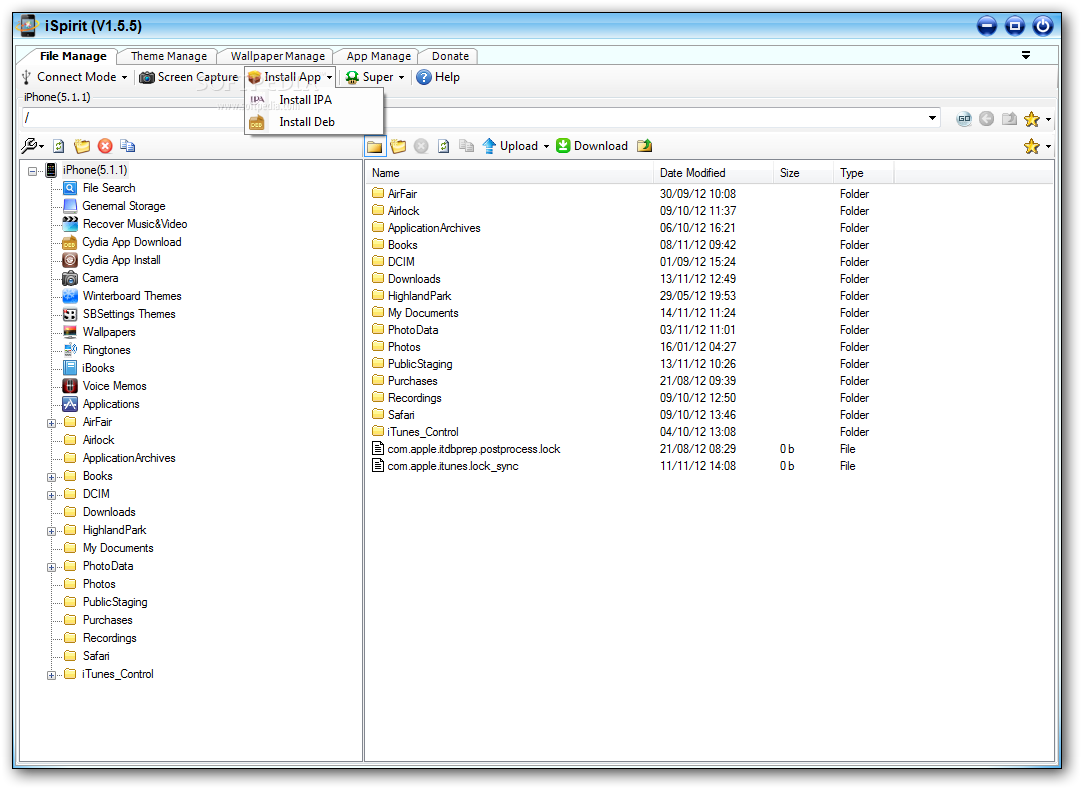Select com.apple.itunes.lock_sync in the file list
Viewport: 1082px width, 789px height.
(x=452, y=466)
